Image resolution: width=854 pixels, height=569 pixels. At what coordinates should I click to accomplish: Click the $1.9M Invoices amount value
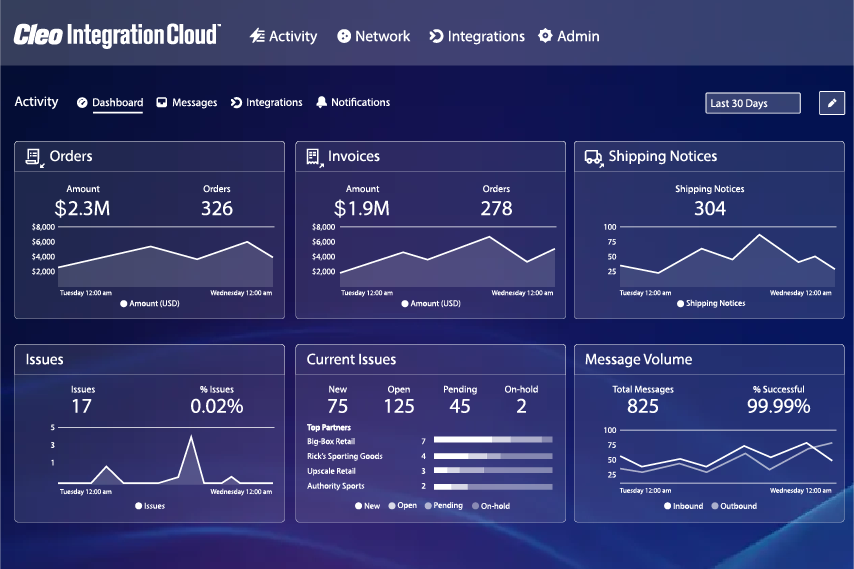[x=362, y=208]
